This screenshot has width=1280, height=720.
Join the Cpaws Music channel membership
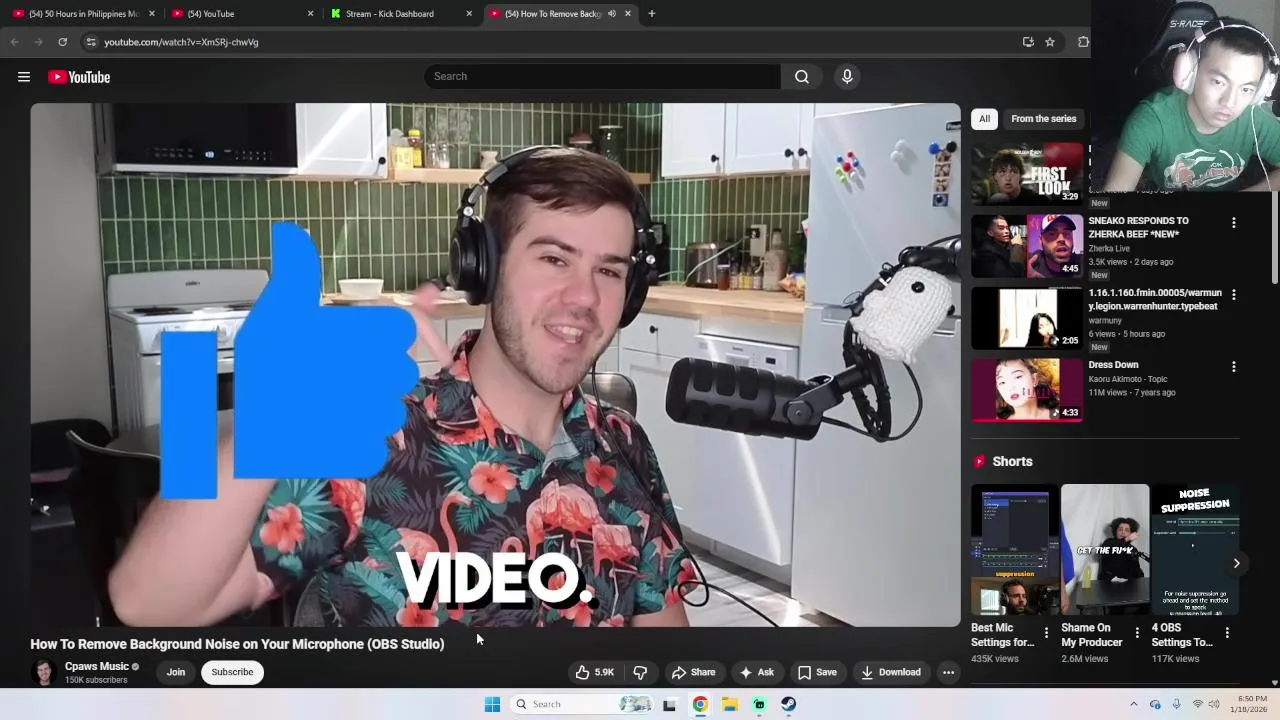[x=176, y=672]
